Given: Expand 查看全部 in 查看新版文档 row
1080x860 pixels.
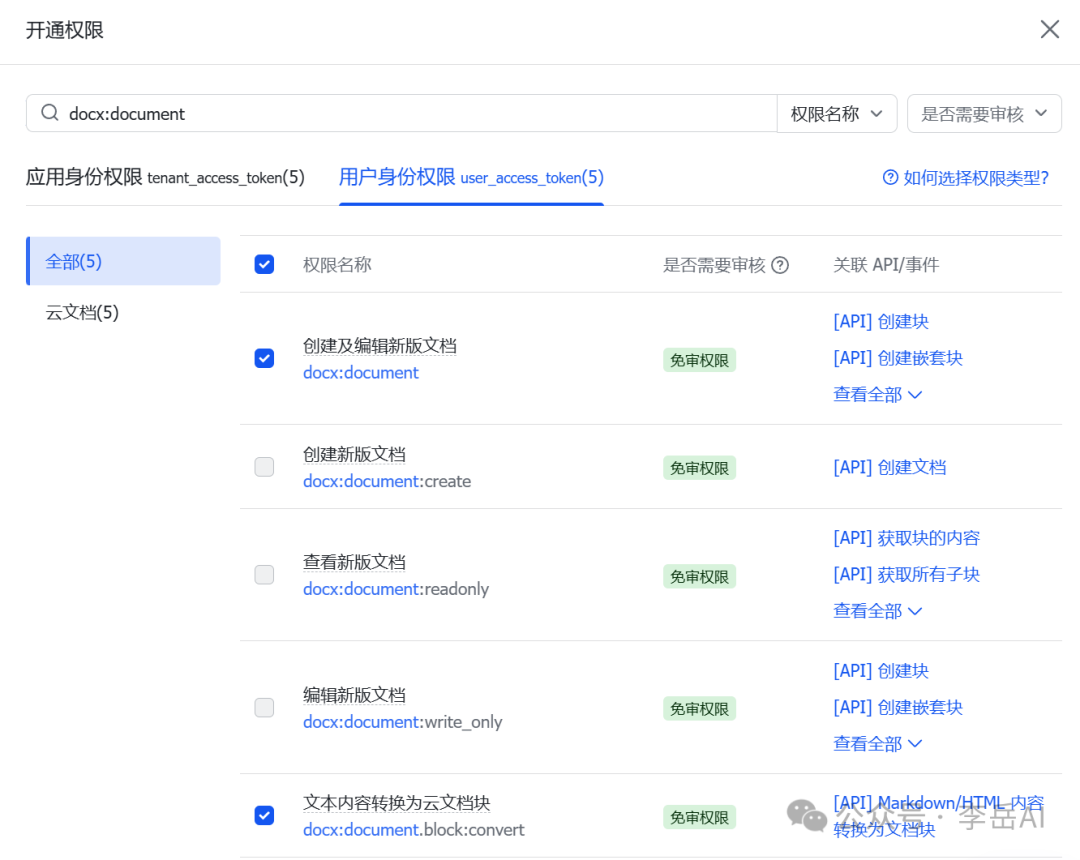Looking at the screenshot, I should pyautogui.click(x=877, y=611).
